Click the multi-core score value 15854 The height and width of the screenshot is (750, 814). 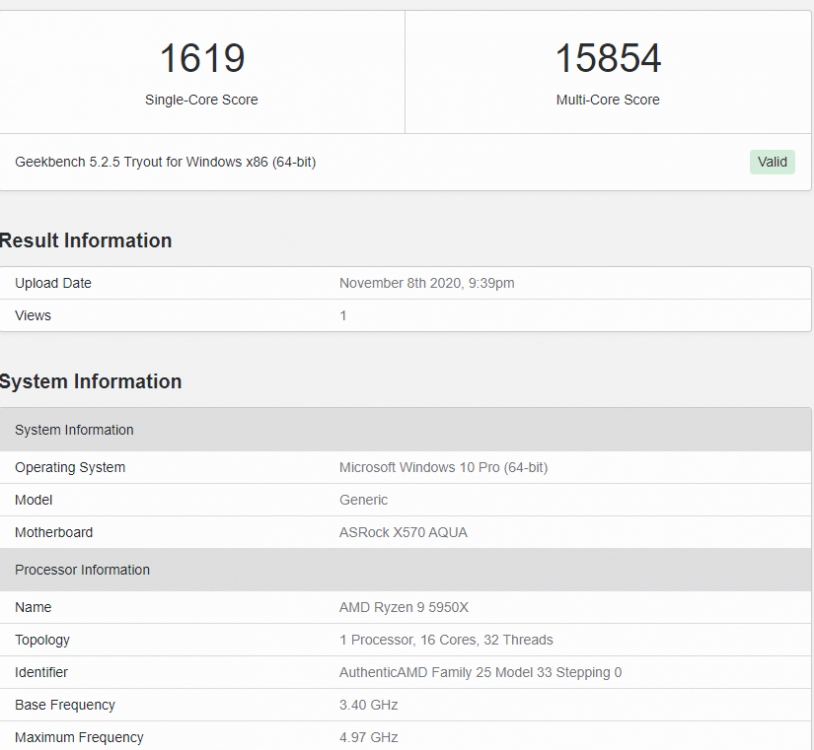608,58
